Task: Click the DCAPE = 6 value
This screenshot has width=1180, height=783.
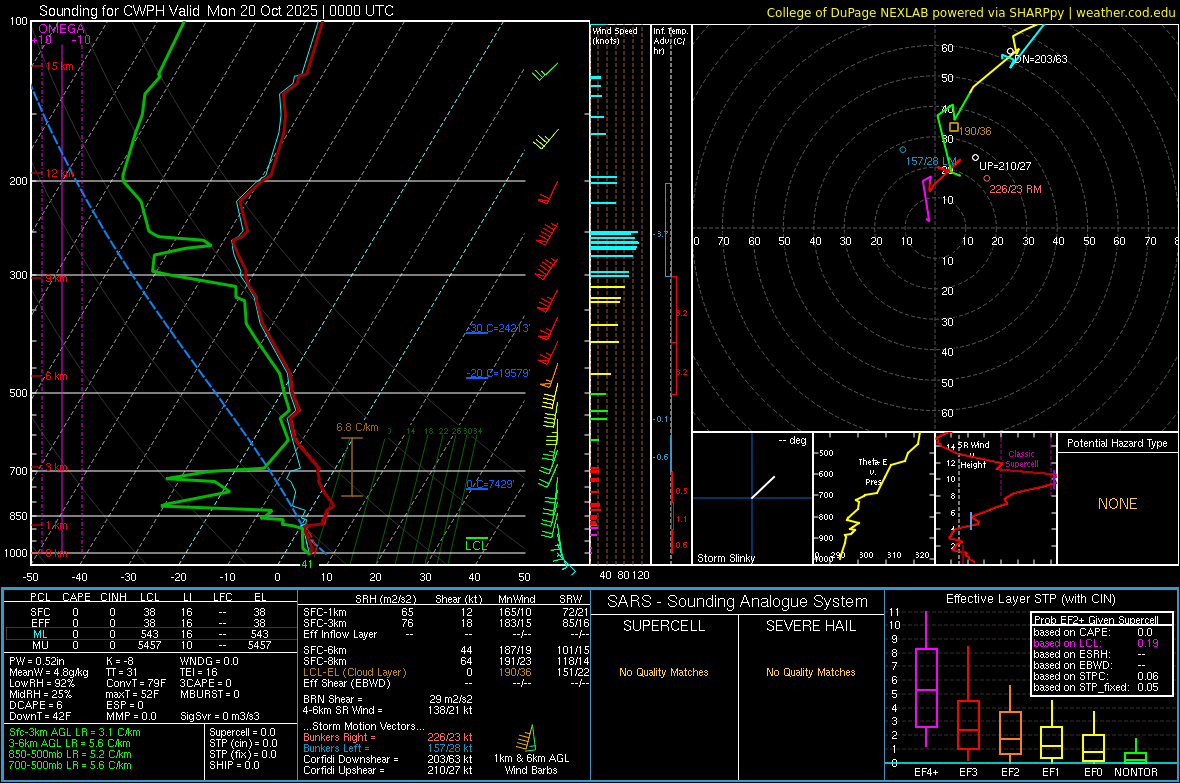Action: pos(35,705)
